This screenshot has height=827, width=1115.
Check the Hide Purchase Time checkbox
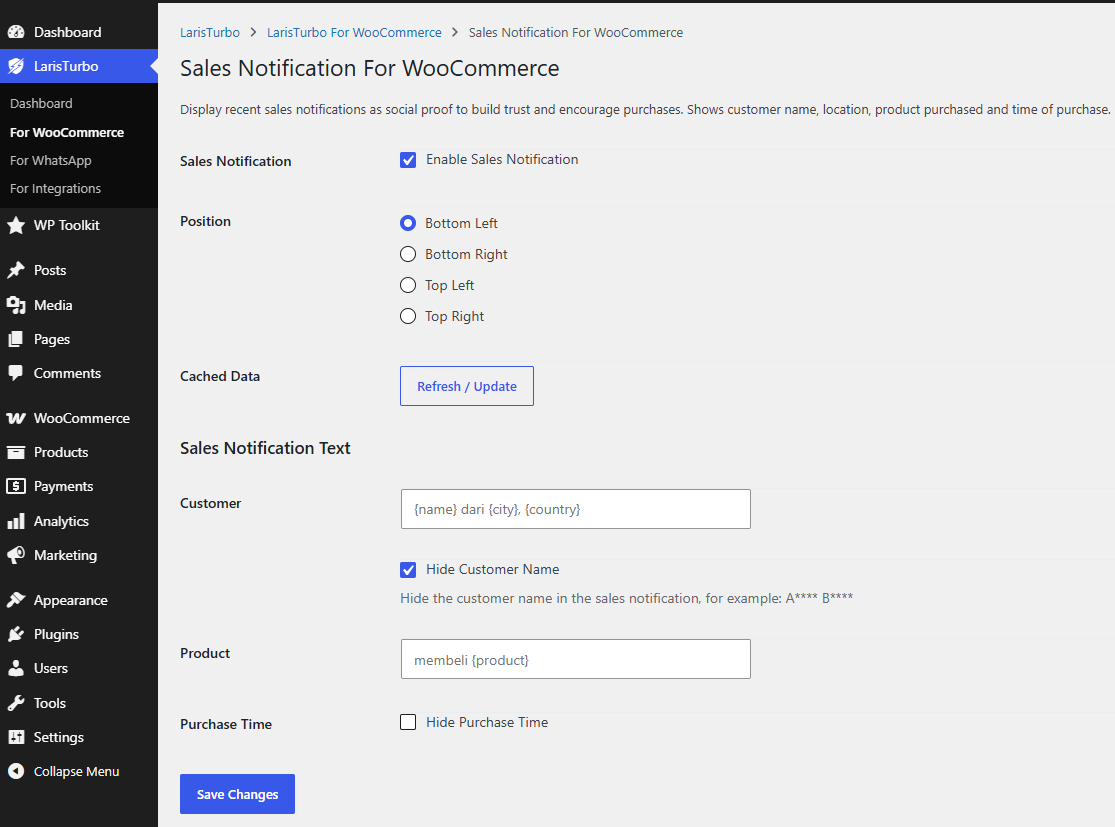pos(408,722)
